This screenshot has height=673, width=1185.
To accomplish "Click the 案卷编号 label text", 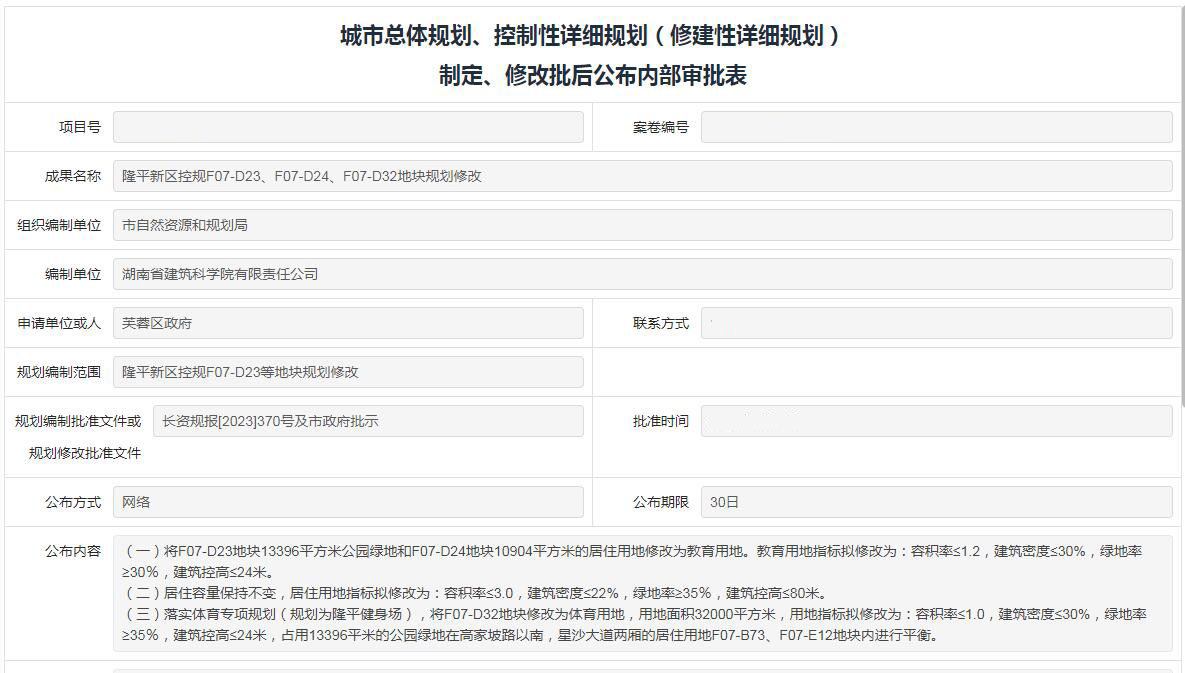I will tap(660, 127).
